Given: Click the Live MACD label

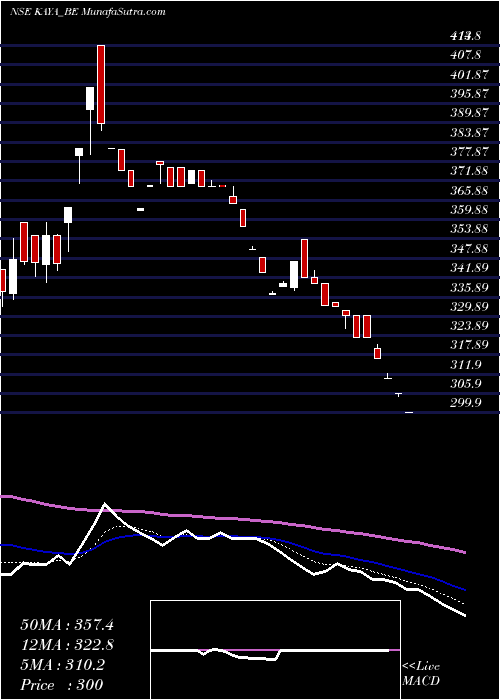Looking at the screenshot, I should (x=421, y=674).
